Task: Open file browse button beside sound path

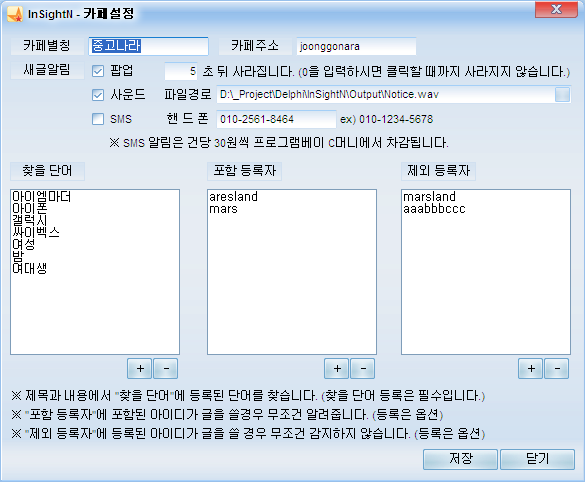Action: click(562, 94)
